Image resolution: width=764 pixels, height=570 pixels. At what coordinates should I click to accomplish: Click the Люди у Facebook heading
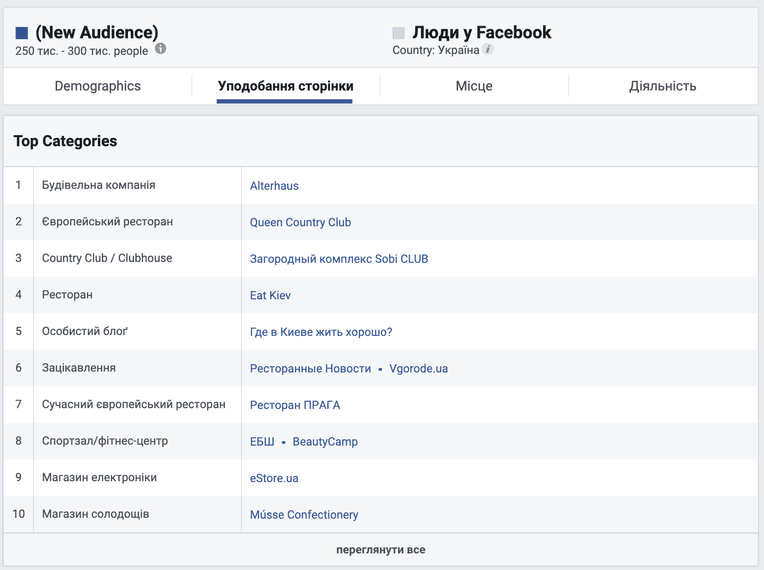(x=481, y=32)
